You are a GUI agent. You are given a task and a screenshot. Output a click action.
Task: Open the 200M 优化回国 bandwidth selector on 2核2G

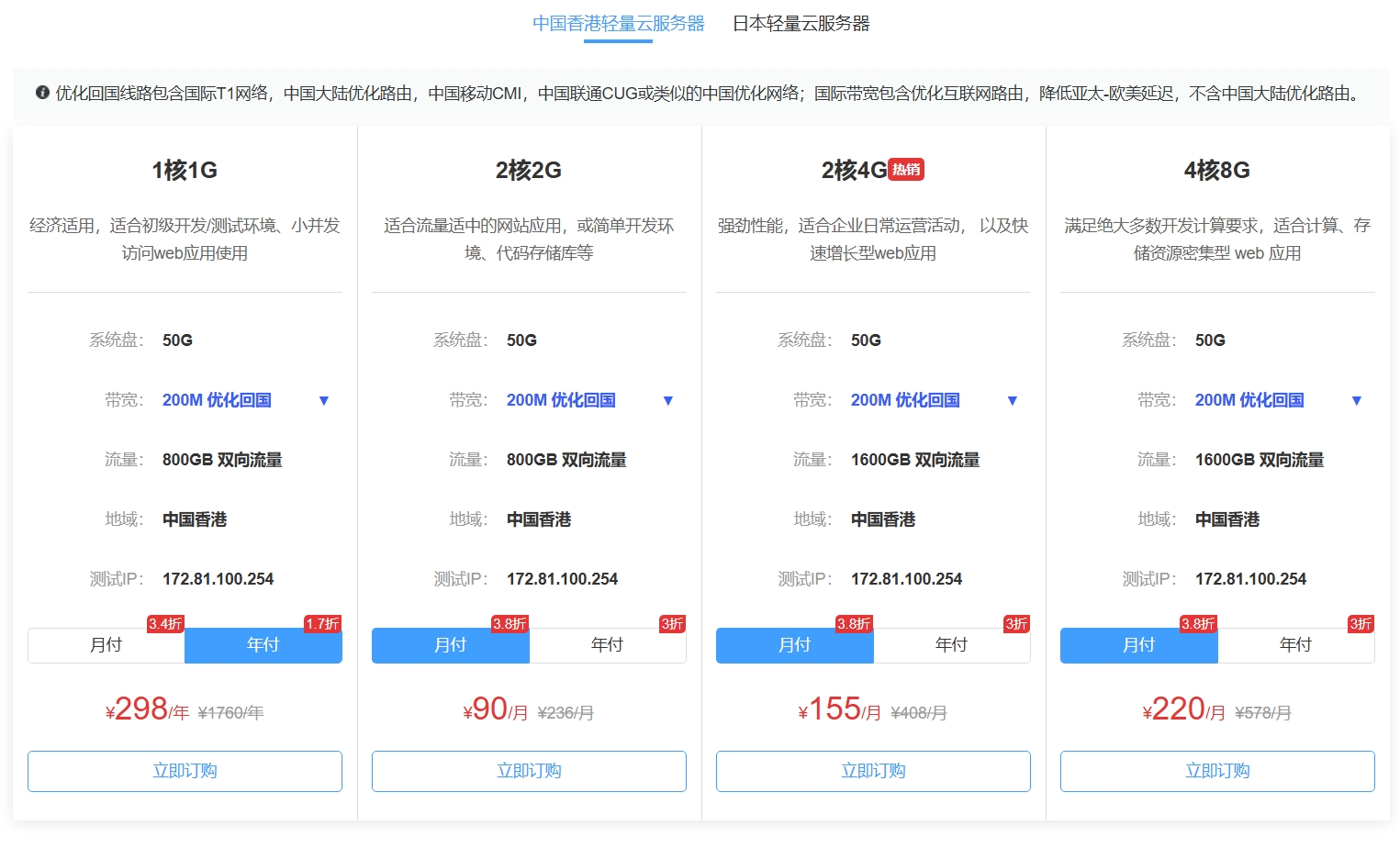pos(667,400)
